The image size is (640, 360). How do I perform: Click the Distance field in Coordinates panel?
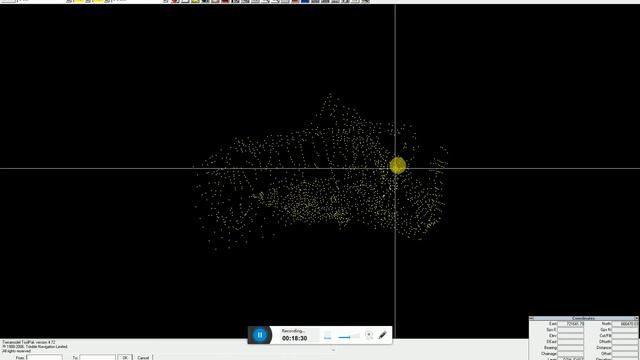[625, 348]
